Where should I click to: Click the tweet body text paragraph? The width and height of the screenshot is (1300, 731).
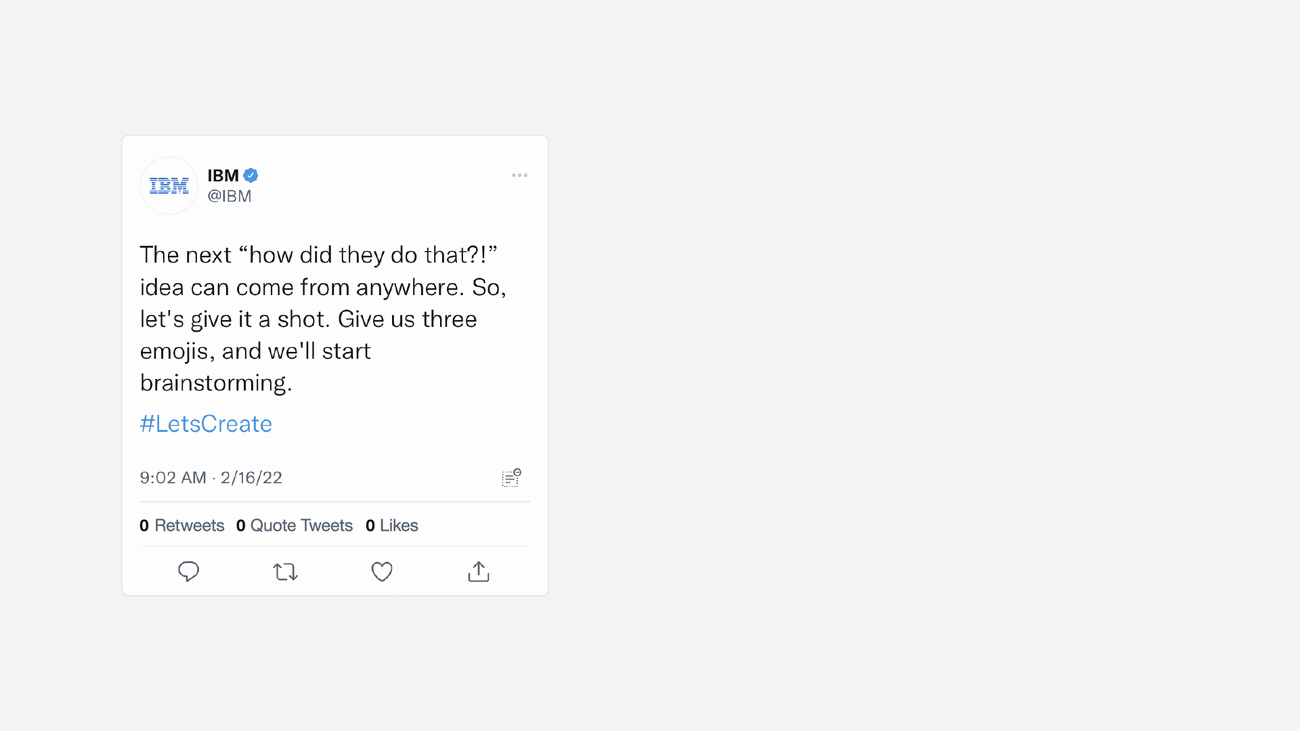tap(322, 319)
